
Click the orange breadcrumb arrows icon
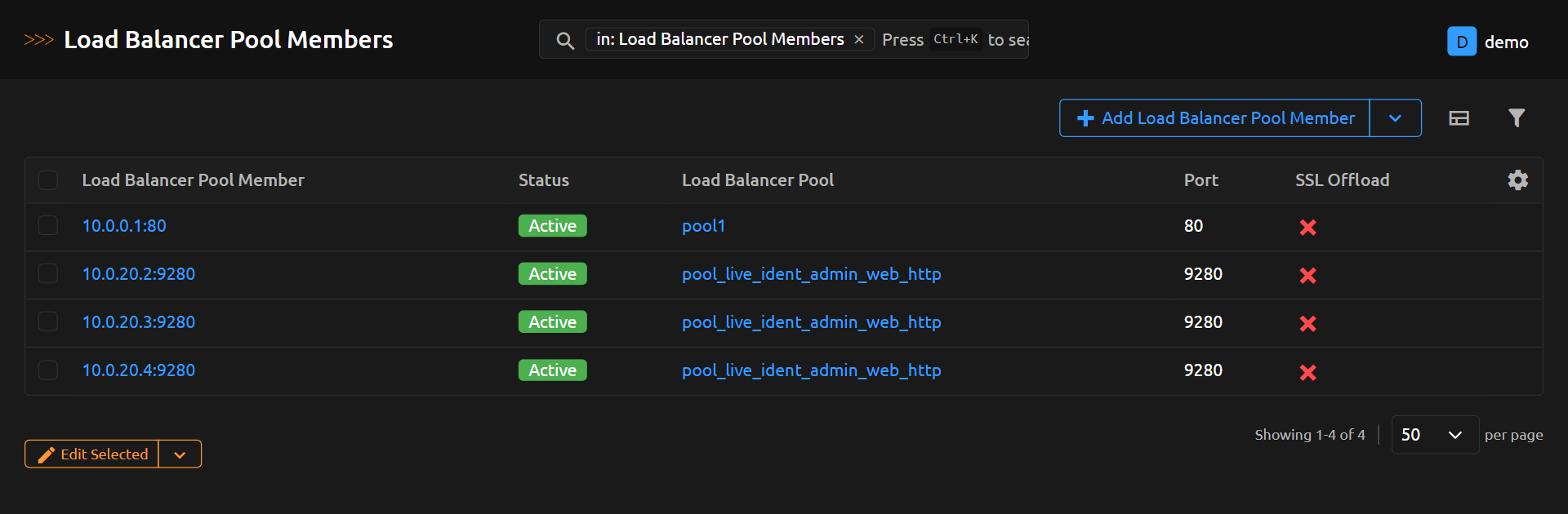coord(38,40)
